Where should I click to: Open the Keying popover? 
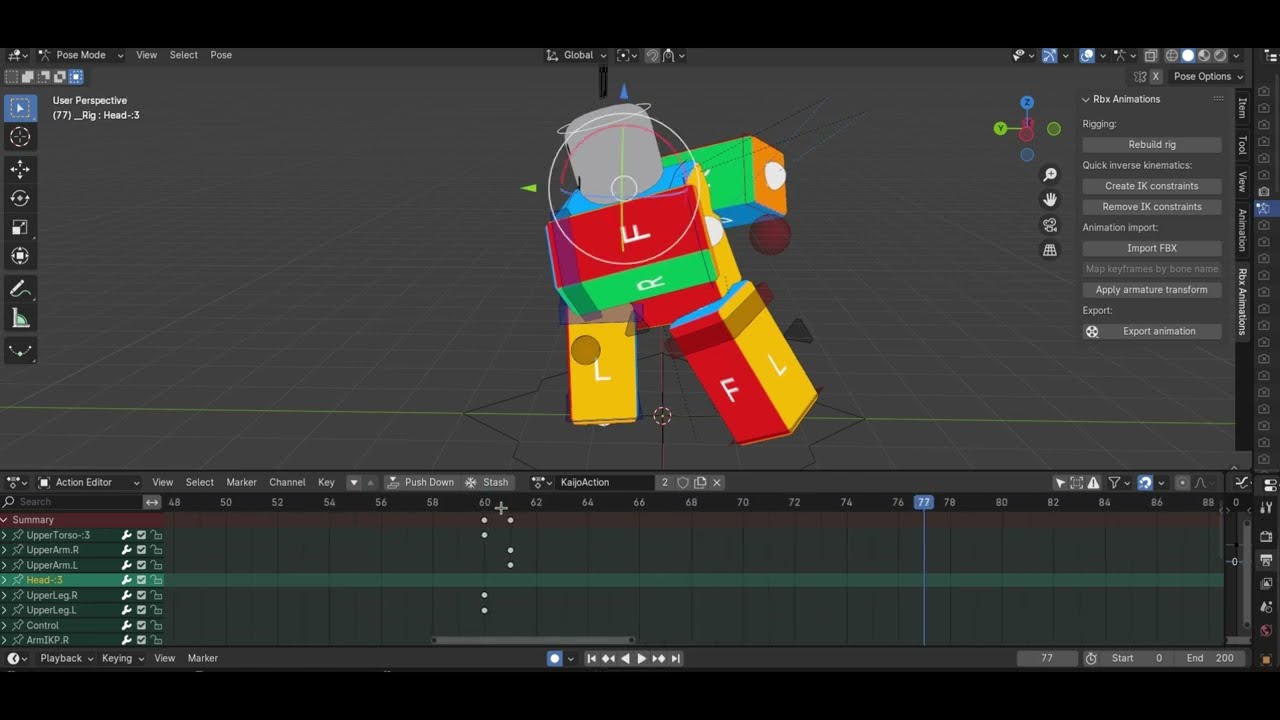coord(123,658)
